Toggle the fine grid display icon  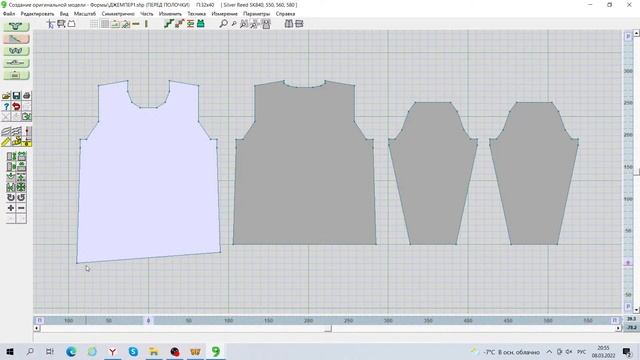(x=94, y=24)
